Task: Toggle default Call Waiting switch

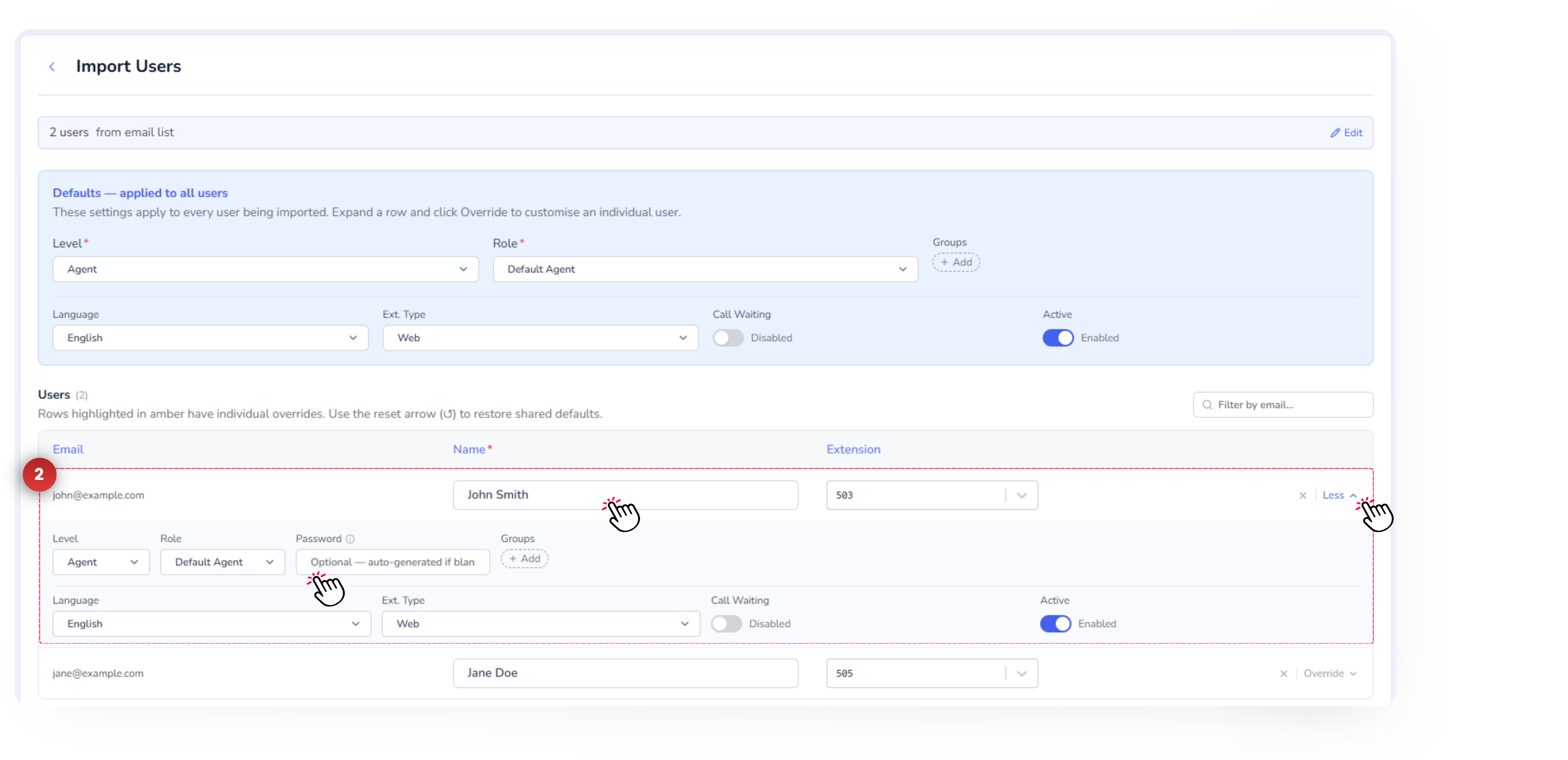Action: (728, 338)
